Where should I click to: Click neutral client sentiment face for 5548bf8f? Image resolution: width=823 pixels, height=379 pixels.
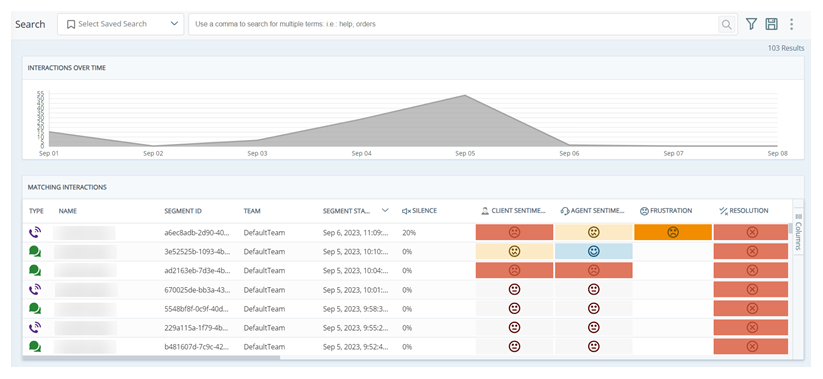pyautogui.click(x=514, y=308)
